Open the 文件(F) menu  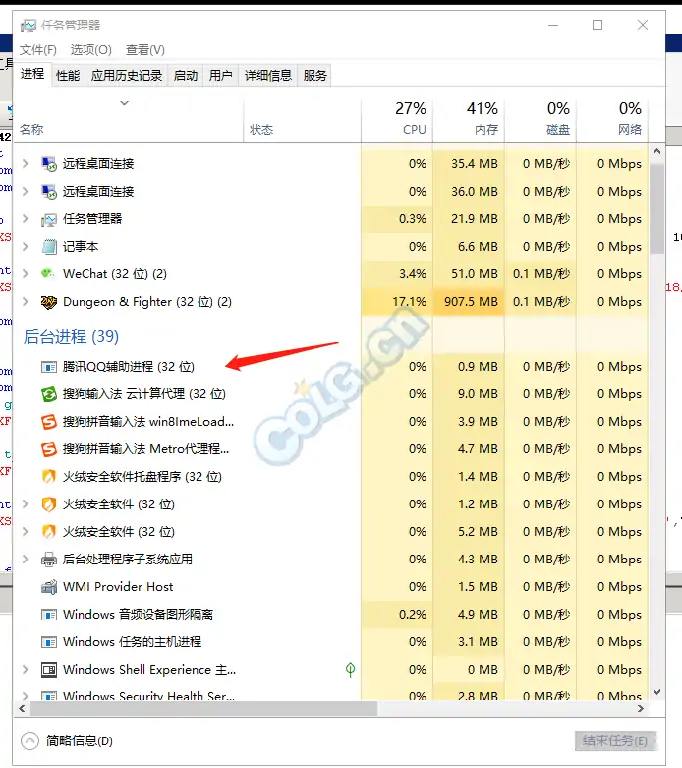click(38, 49)
